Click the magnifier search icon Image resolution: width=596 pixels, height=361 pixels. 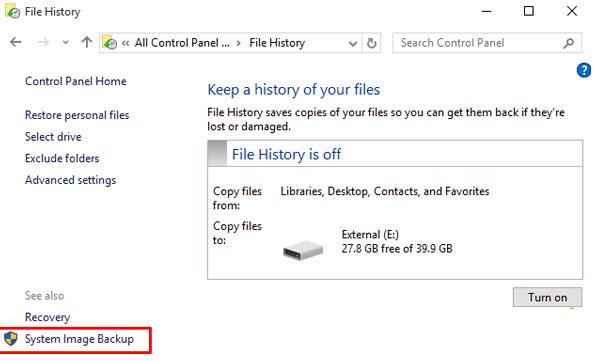point(569,43)
